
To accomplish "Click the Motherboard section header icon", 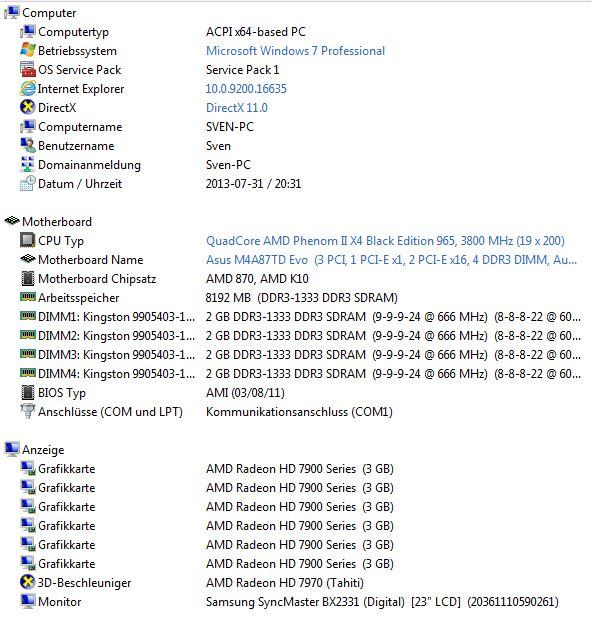I will click(x=12, y=221).
